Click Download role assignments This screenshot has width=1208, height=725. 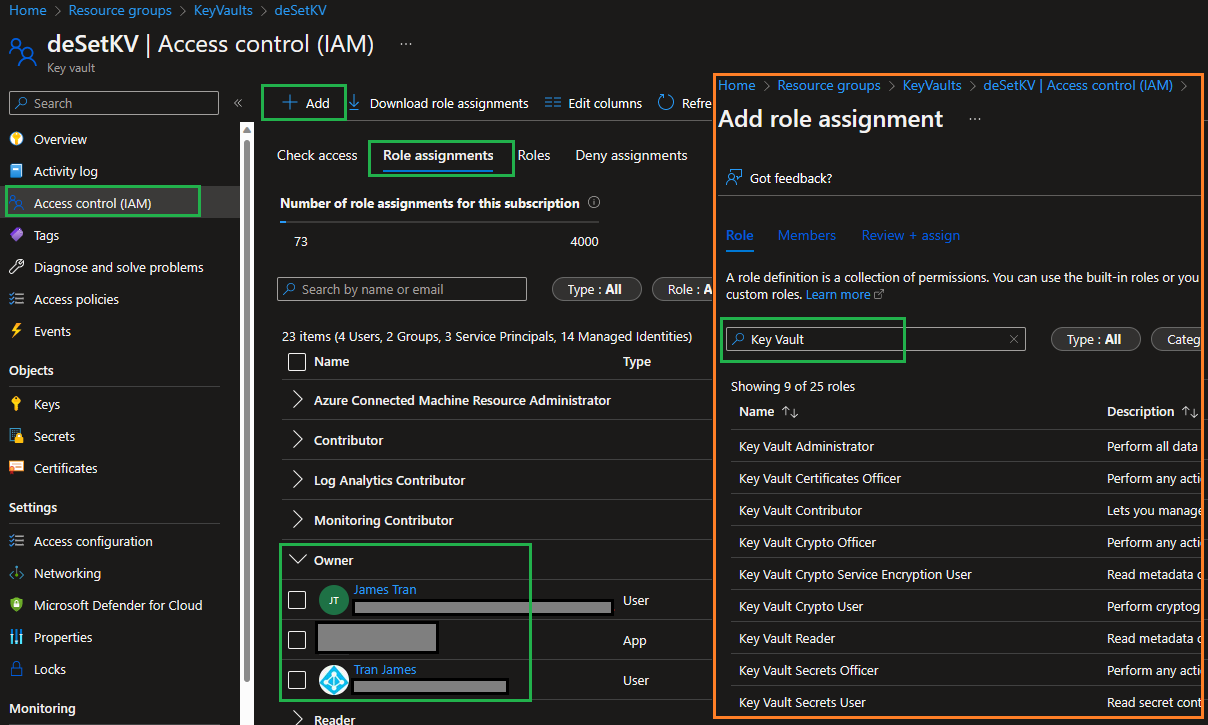[x=438, y=103]
